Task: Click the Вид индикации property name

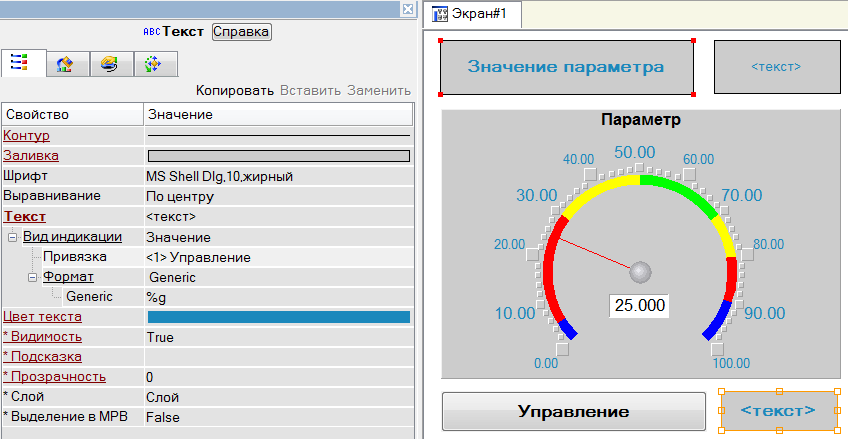Action: [72, 237]
